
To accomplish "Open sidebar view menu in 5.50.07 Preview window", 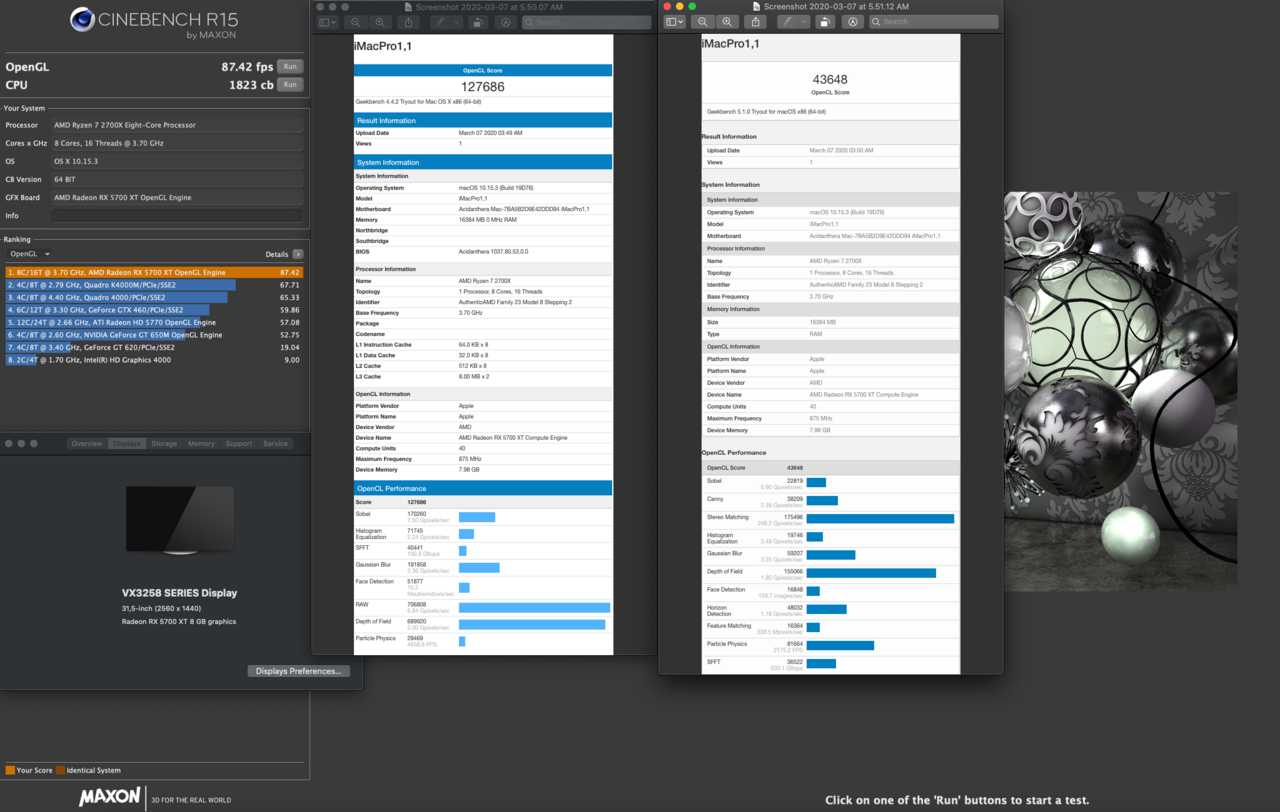I will [x=328, y=22].
